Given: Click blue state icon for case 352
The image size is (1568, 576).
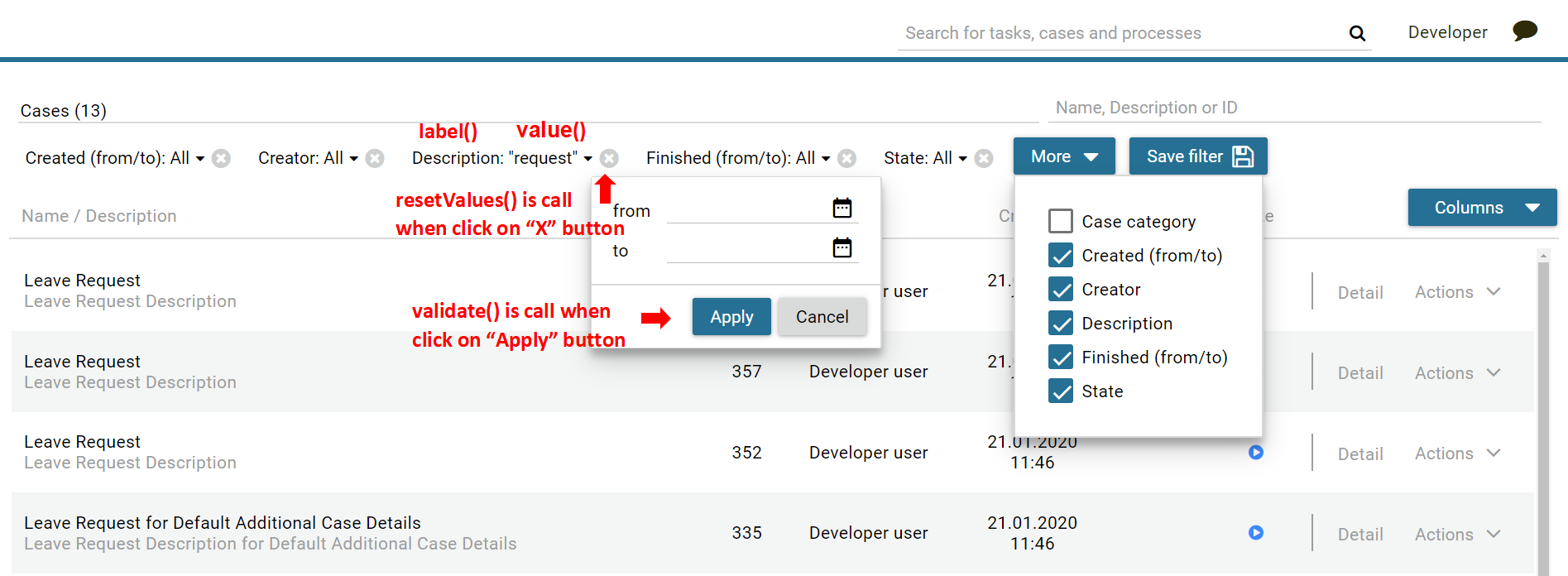Looking at the screenshot, I should point(1255,453).
